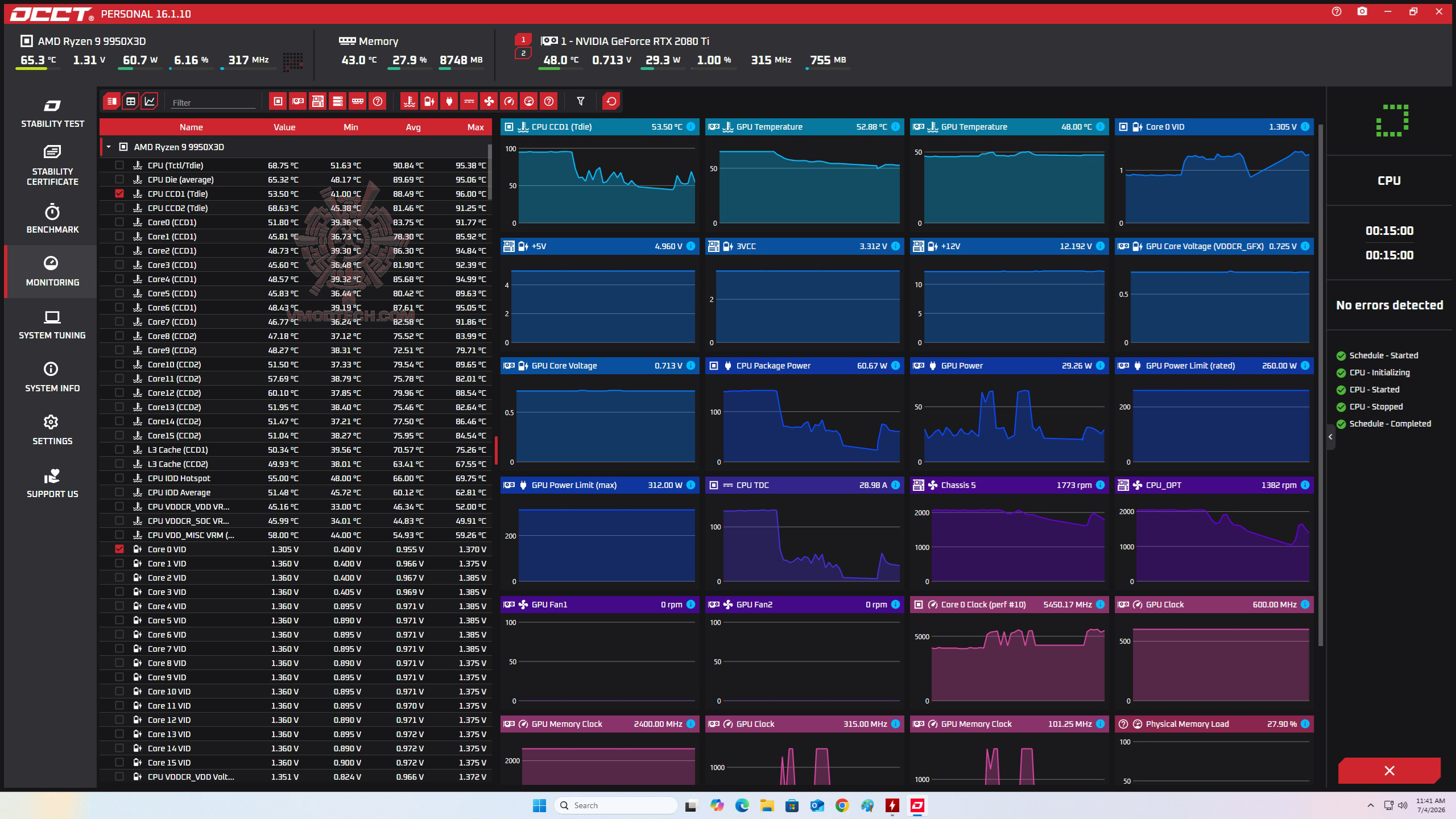The height and width of the screenshot is (819, 1456).
Task: Switch to graph view layout icon
Action: point(150,101)
